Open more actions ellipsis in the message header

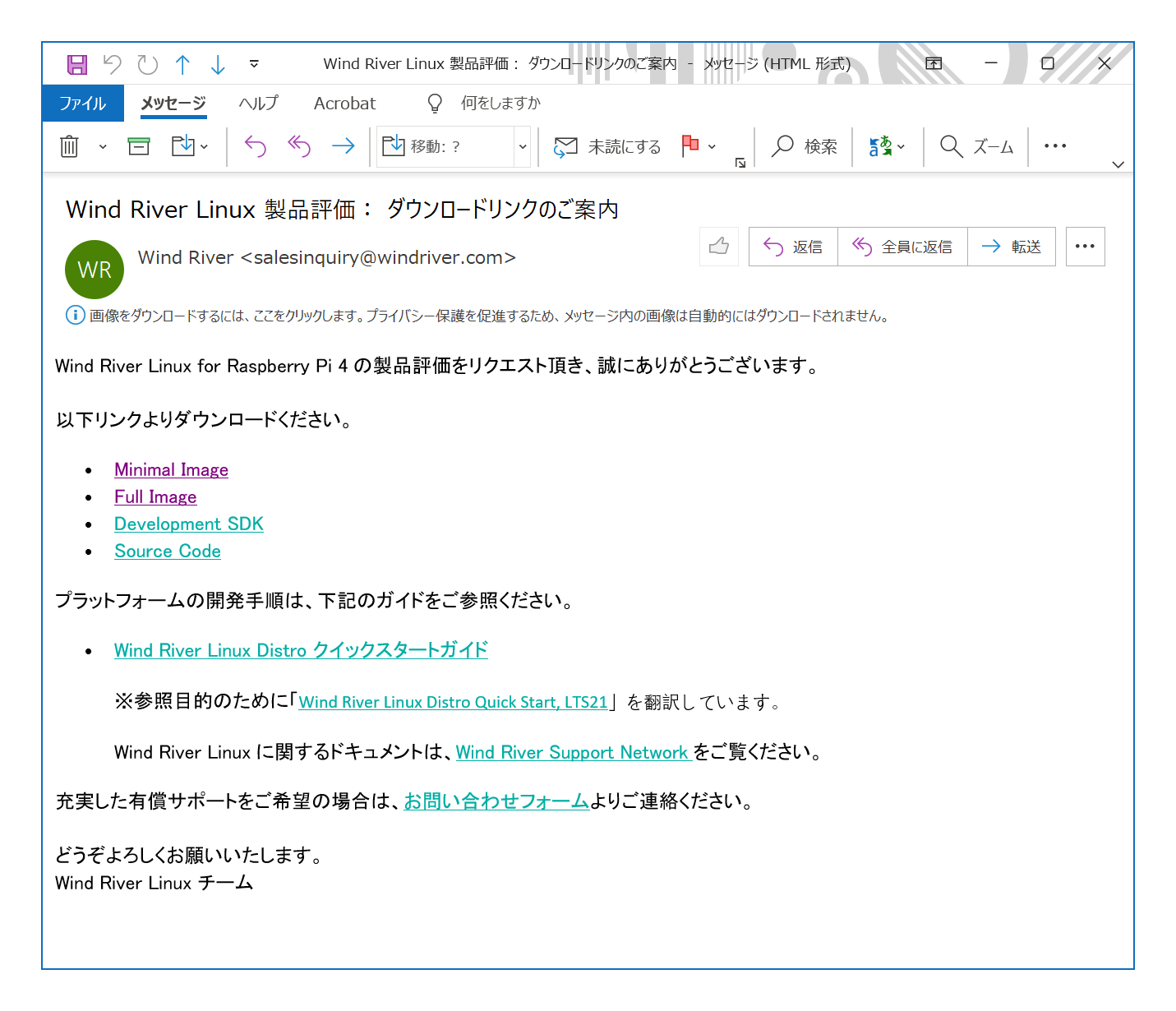point(1085,247)
